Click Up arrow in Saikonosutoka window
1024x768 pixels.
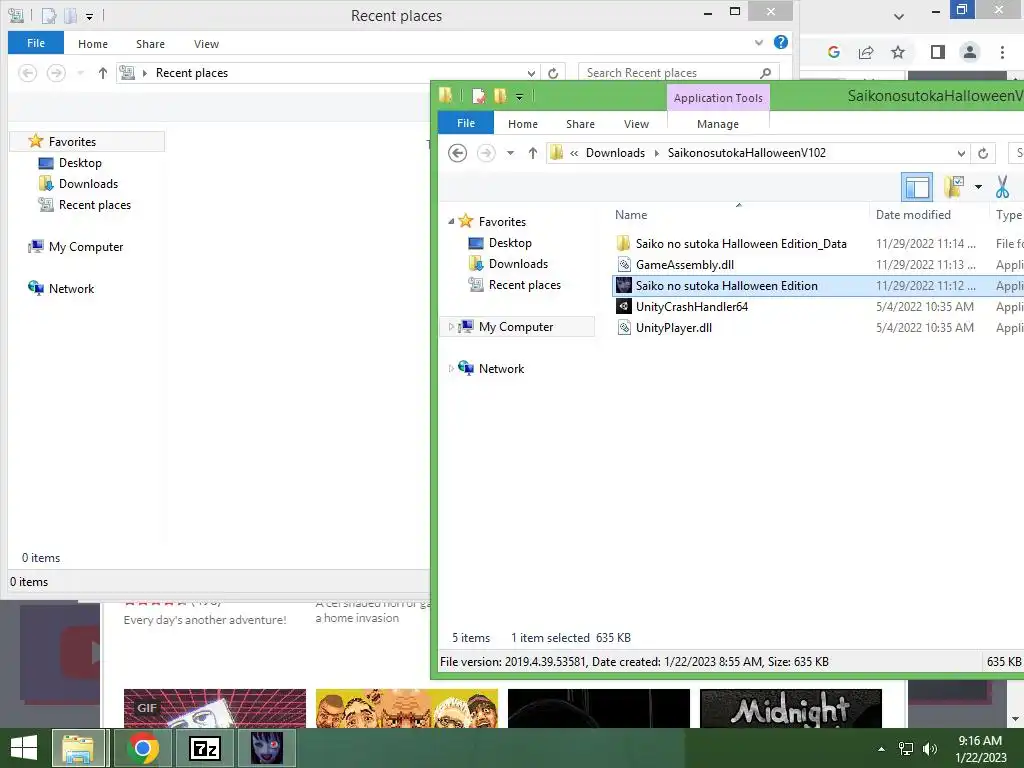(x=533, y=153)
